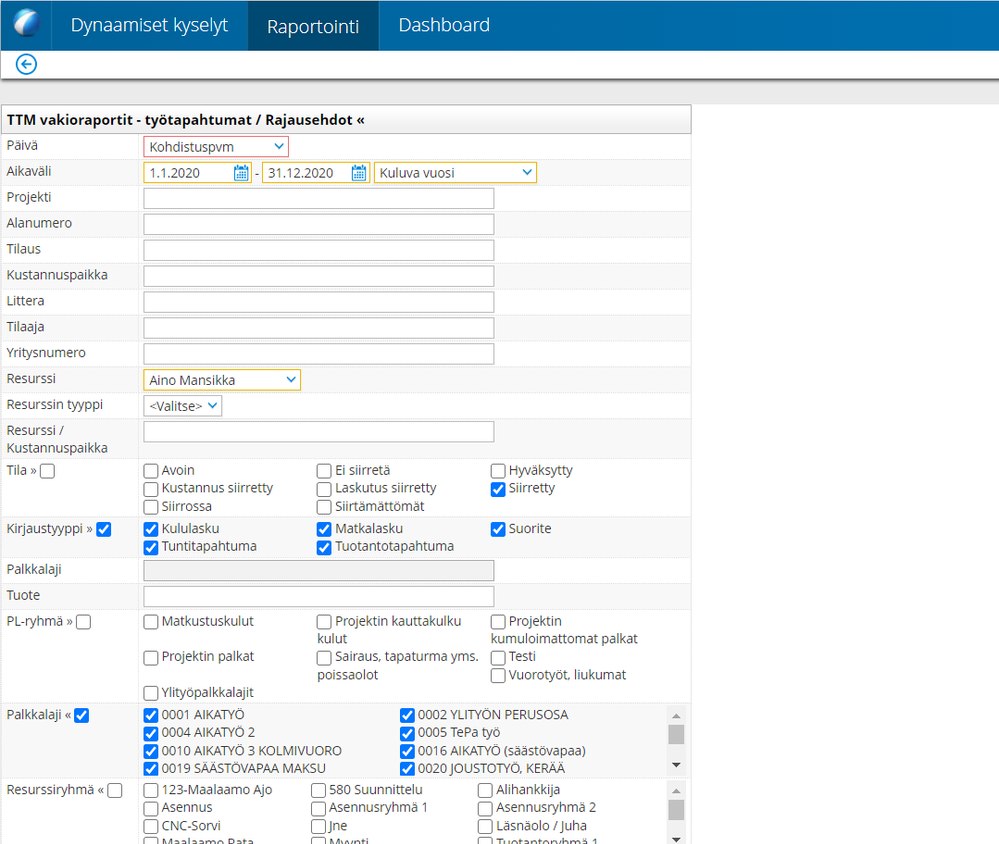Image resolution: width=999 pixels, height=844 pixels.
Task: Open the Dashboard tab
Action: [x=444, y=25]
